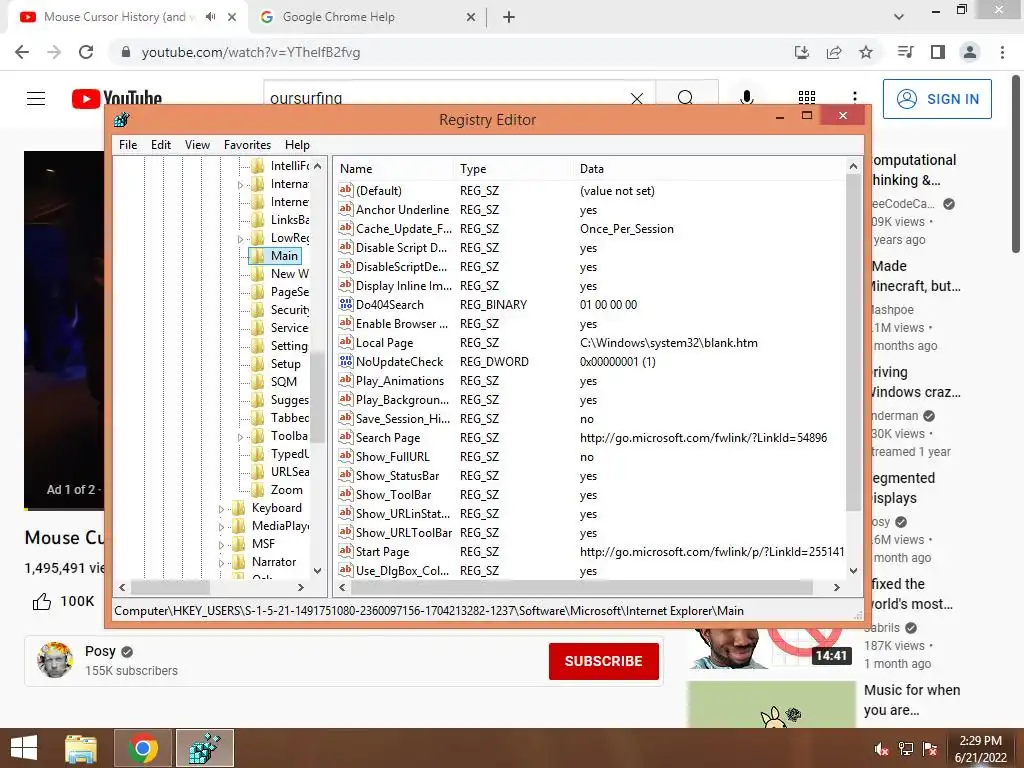Select the Search Page value icon
This screenshot has height=768, width=1024.
(345, 437)
